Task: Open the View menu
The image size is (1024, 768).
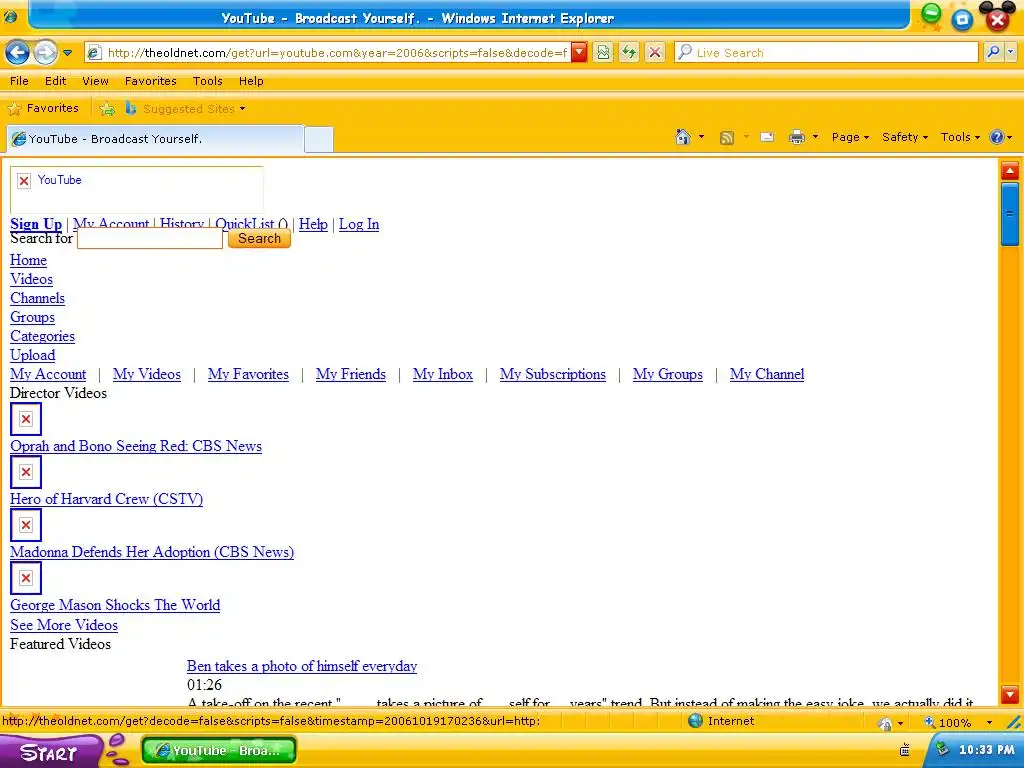Action: tap(95, 81)
